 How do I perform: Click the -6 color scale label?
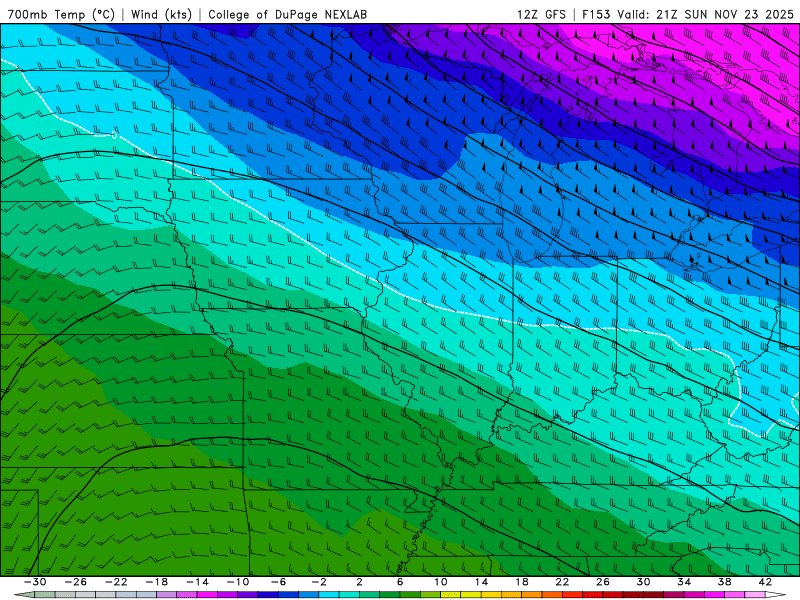coord(278,582)
